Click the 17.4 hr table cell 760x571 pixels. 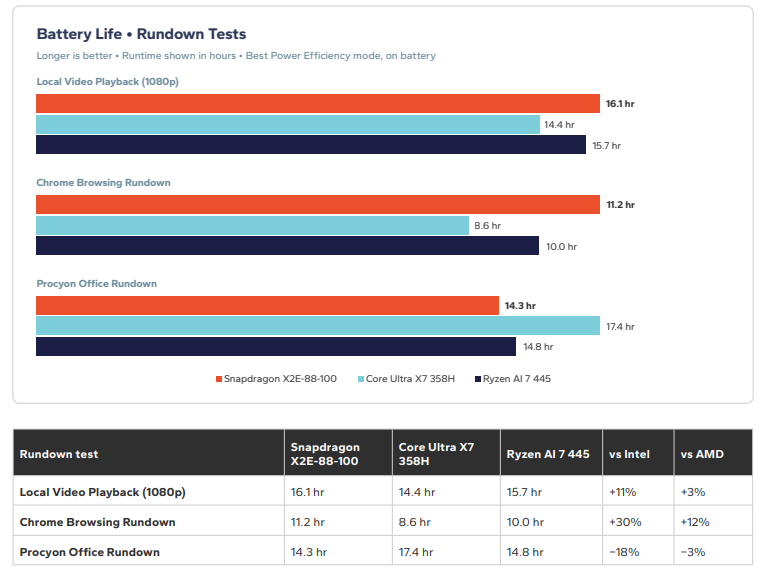click(x=446, y=550)
